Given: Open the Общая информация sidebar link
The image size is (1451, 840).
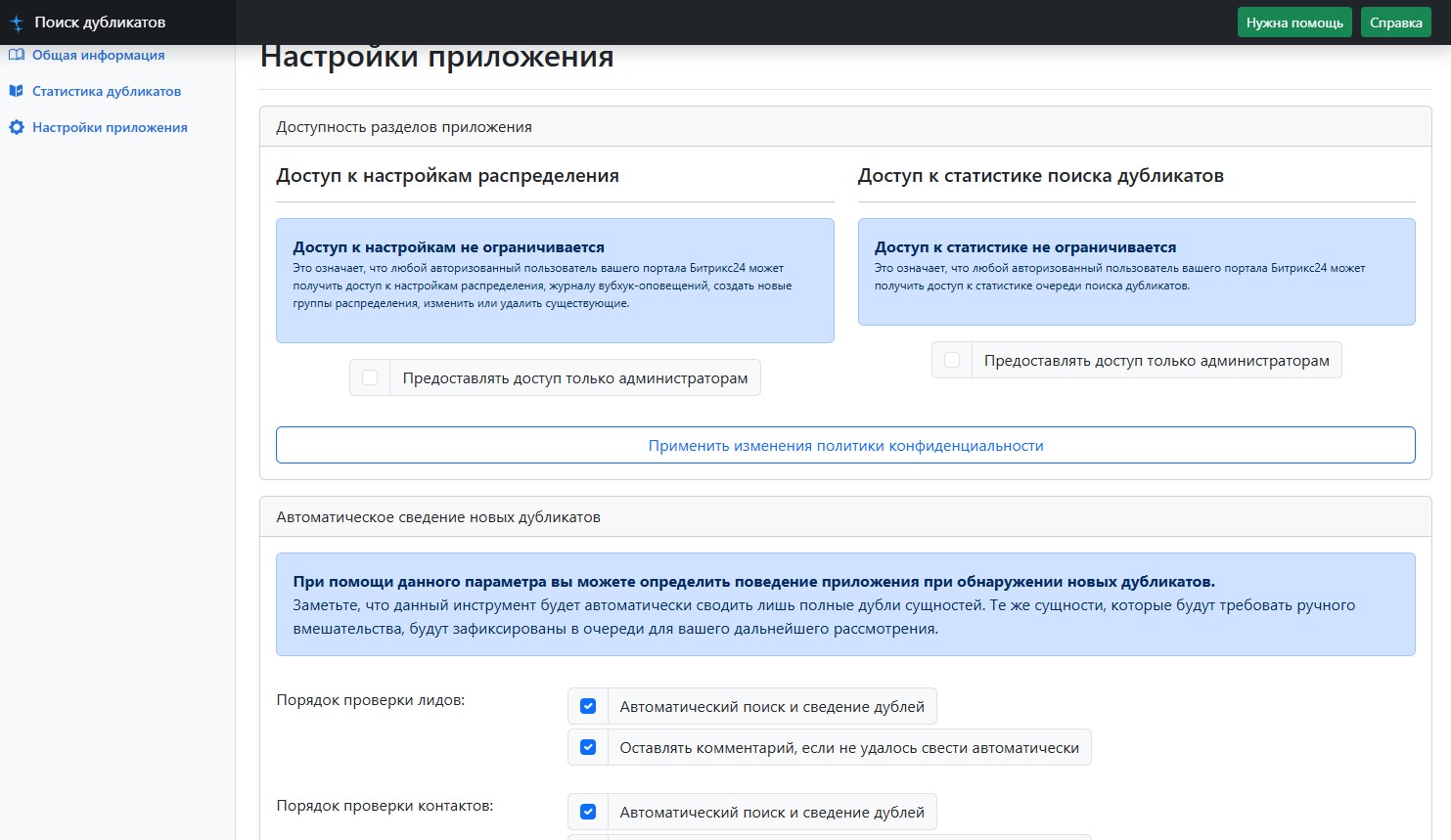Looking at the screenshot, I should tap(98, 55).
